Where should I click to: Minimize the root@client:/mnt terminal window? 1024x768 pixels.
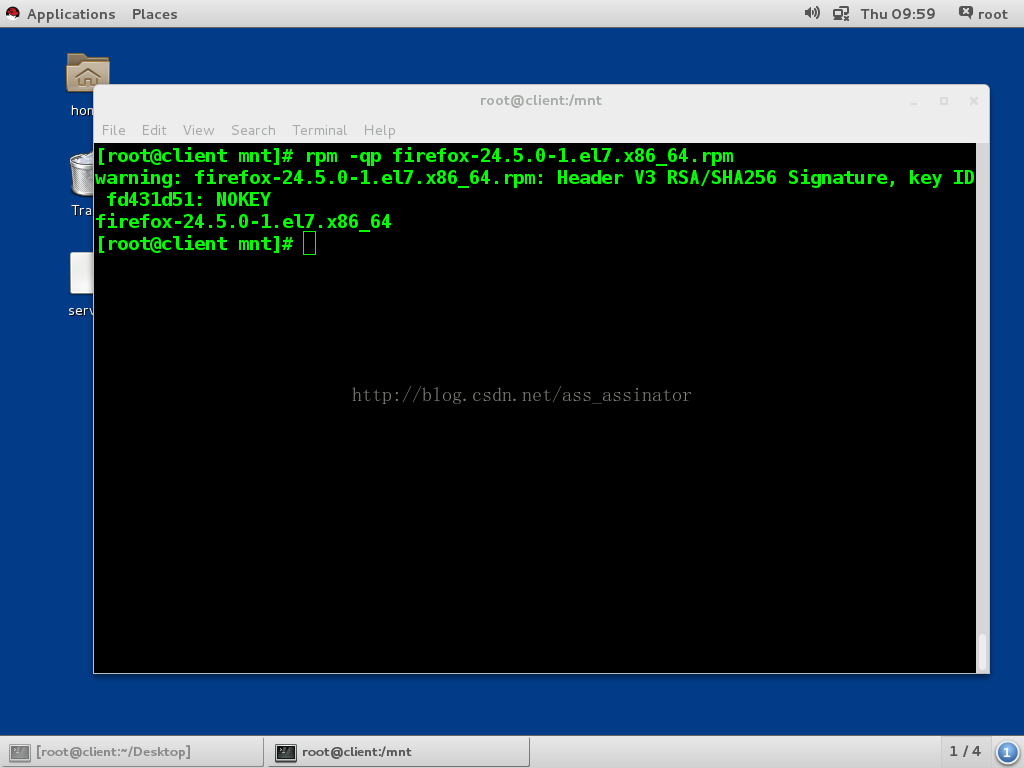click(x=914, y=101)
